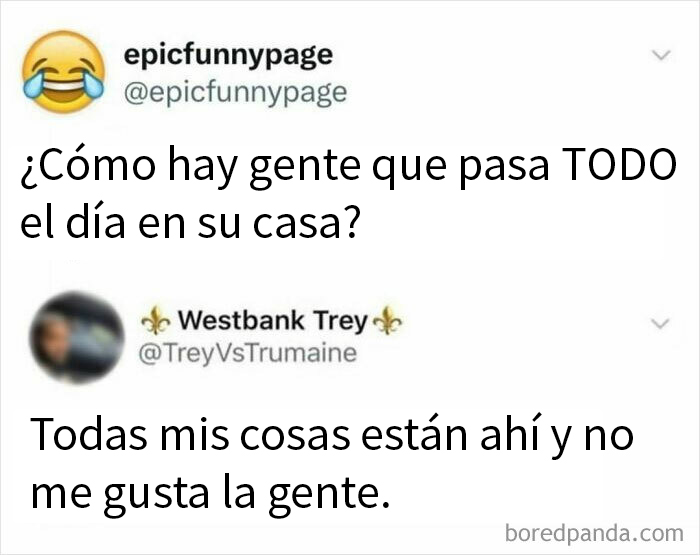The width and height of the screenshot is (700, 555).
Task: Click the word casa? ending the first tweet
Action: click(305, 221)
